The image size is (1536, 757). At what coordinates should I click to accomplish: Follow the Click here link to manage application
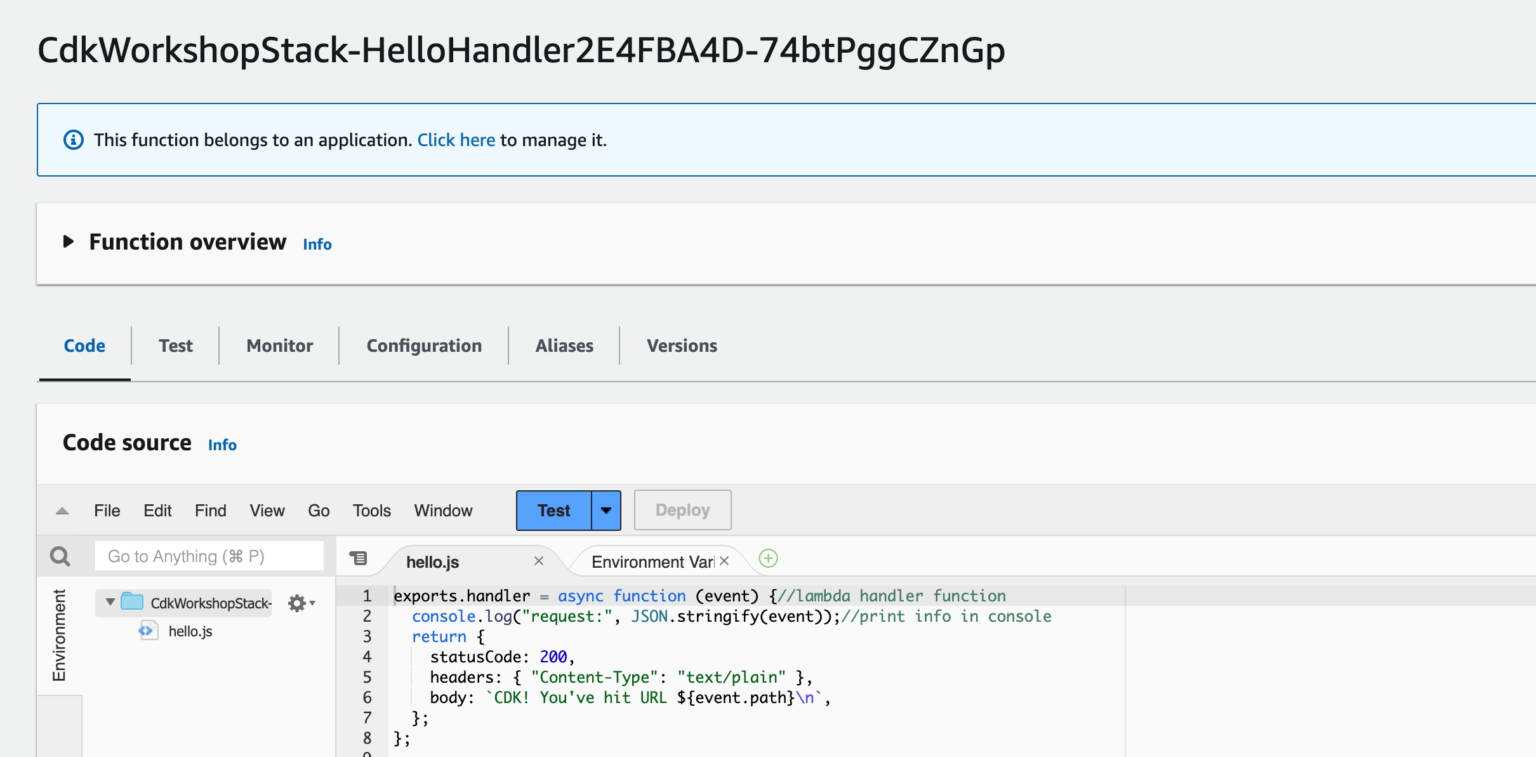pyautogui.click(x=456, y=139)
